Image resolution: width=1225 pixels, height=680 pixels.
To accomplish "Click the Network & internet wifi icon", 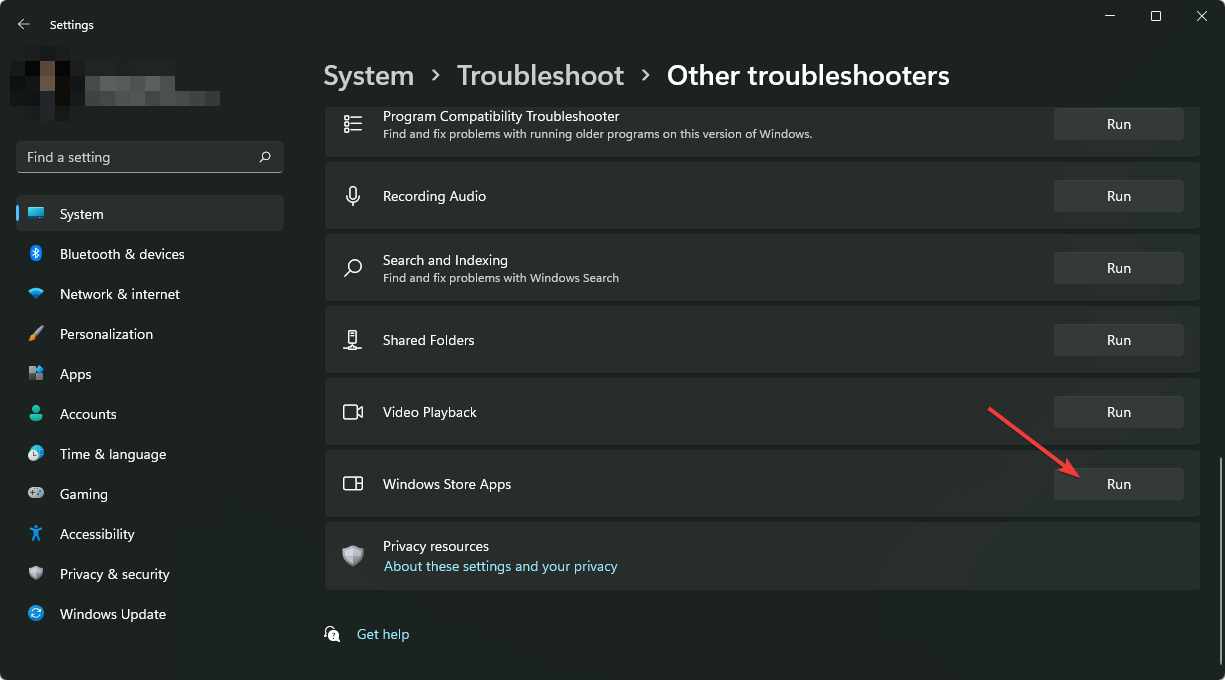I will click(36, 294).
